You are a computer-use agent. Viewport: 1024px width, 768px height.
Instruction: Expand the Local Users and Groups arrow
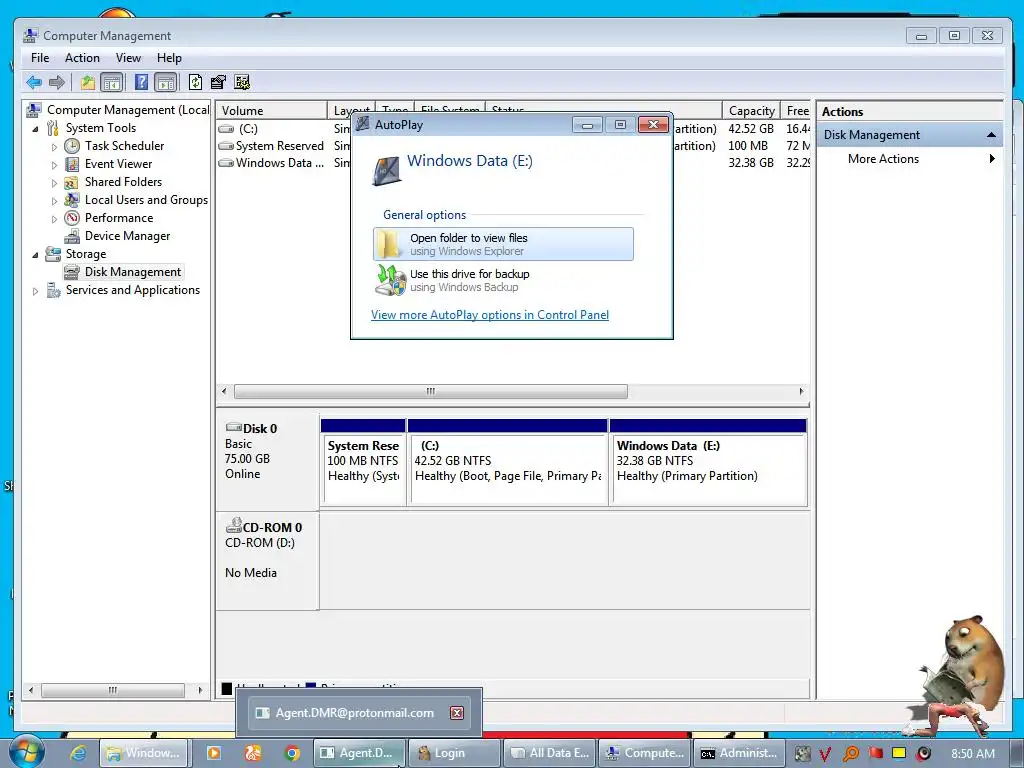coord(55,200)
